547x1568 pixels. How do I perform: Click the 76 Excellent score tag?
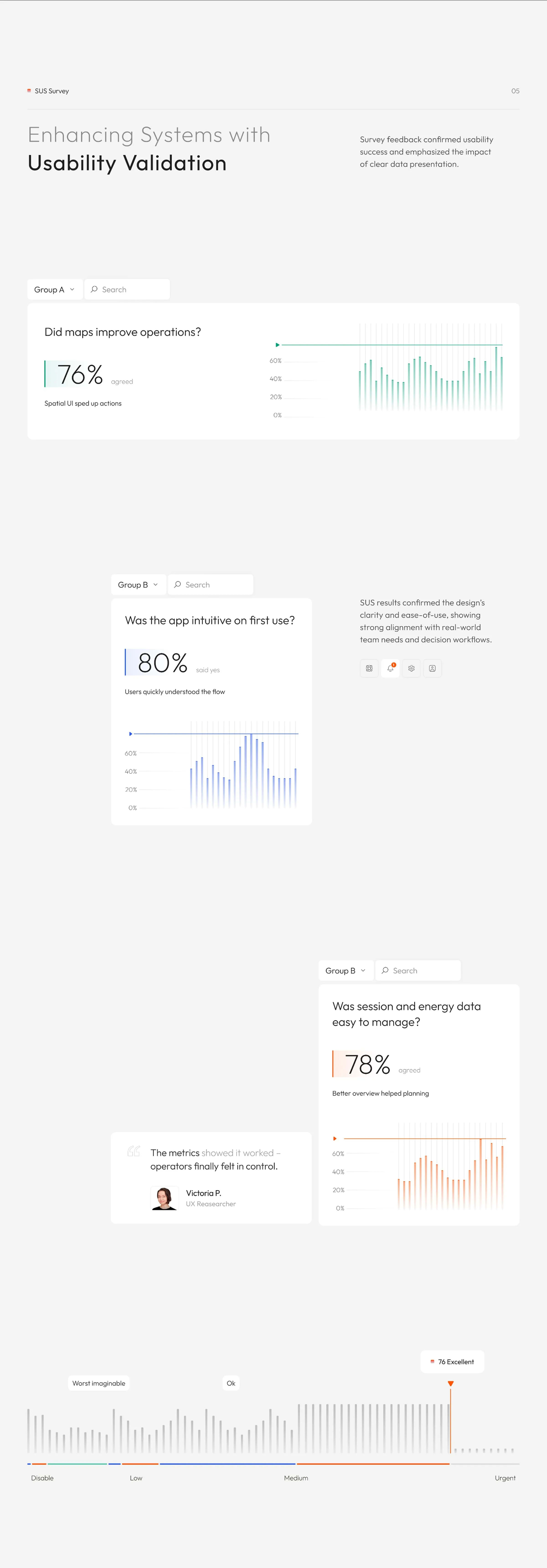[452, 1362]
